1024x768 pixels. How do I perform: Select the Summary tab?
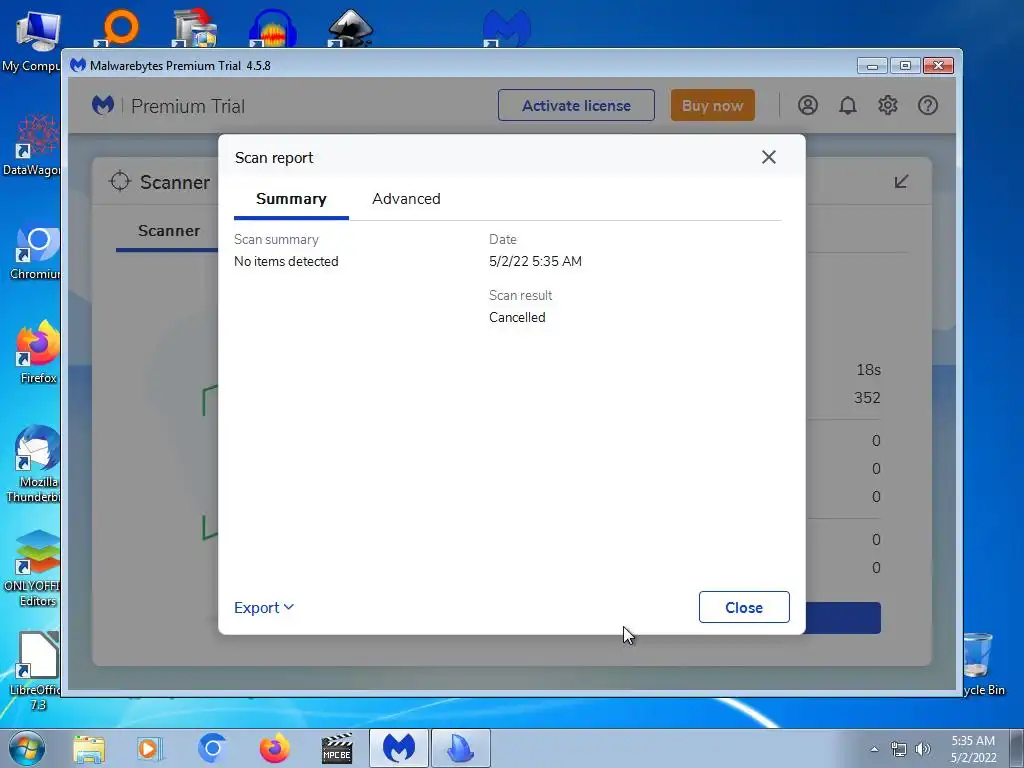291,199
